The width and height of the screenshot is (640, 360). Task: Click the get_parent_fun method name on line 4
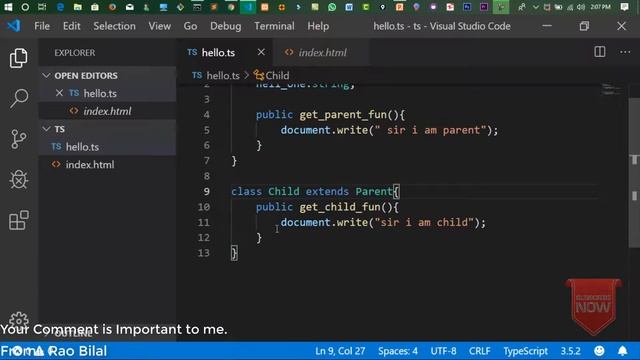(x=343, y=115)
